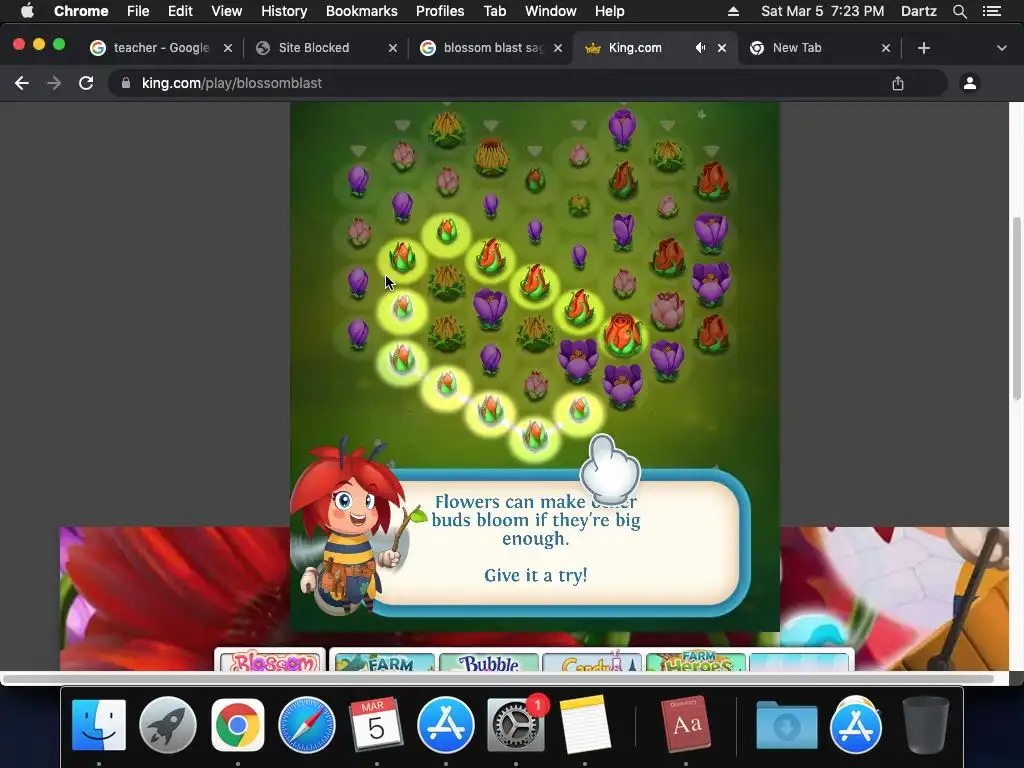Reload the king.com page
The width and height of the screenshot is (1024, 768).
[x=86, y=83]
